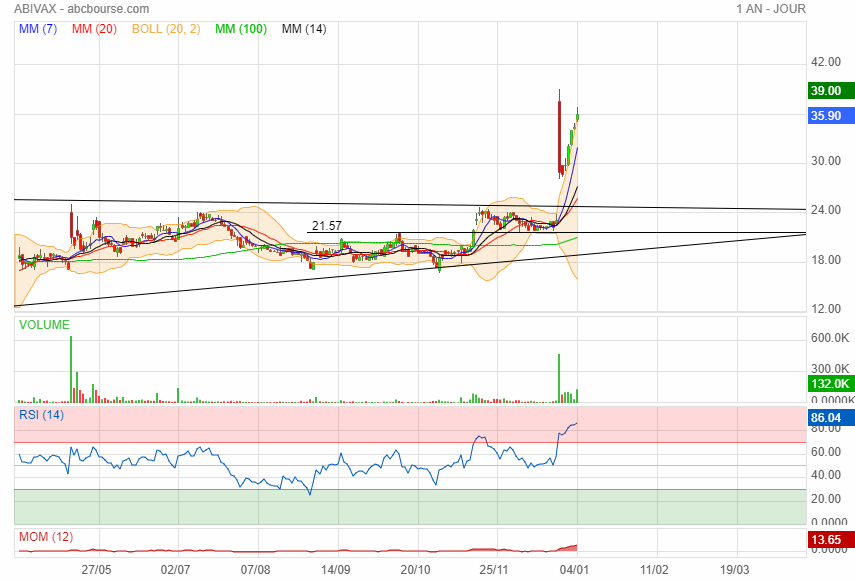Click the volume spike bar before 04/01
Viewport: 855px width, 580px height.
[x=559, y=378]
